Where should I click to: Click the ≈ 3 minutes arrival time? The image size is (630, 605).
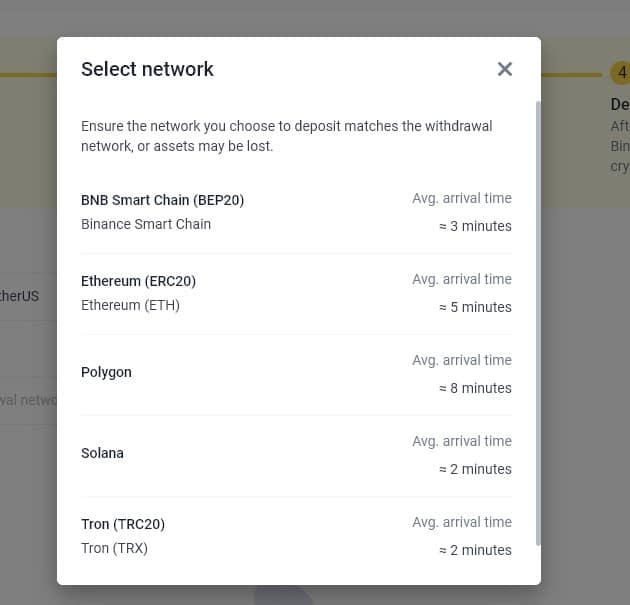[475, 226]
